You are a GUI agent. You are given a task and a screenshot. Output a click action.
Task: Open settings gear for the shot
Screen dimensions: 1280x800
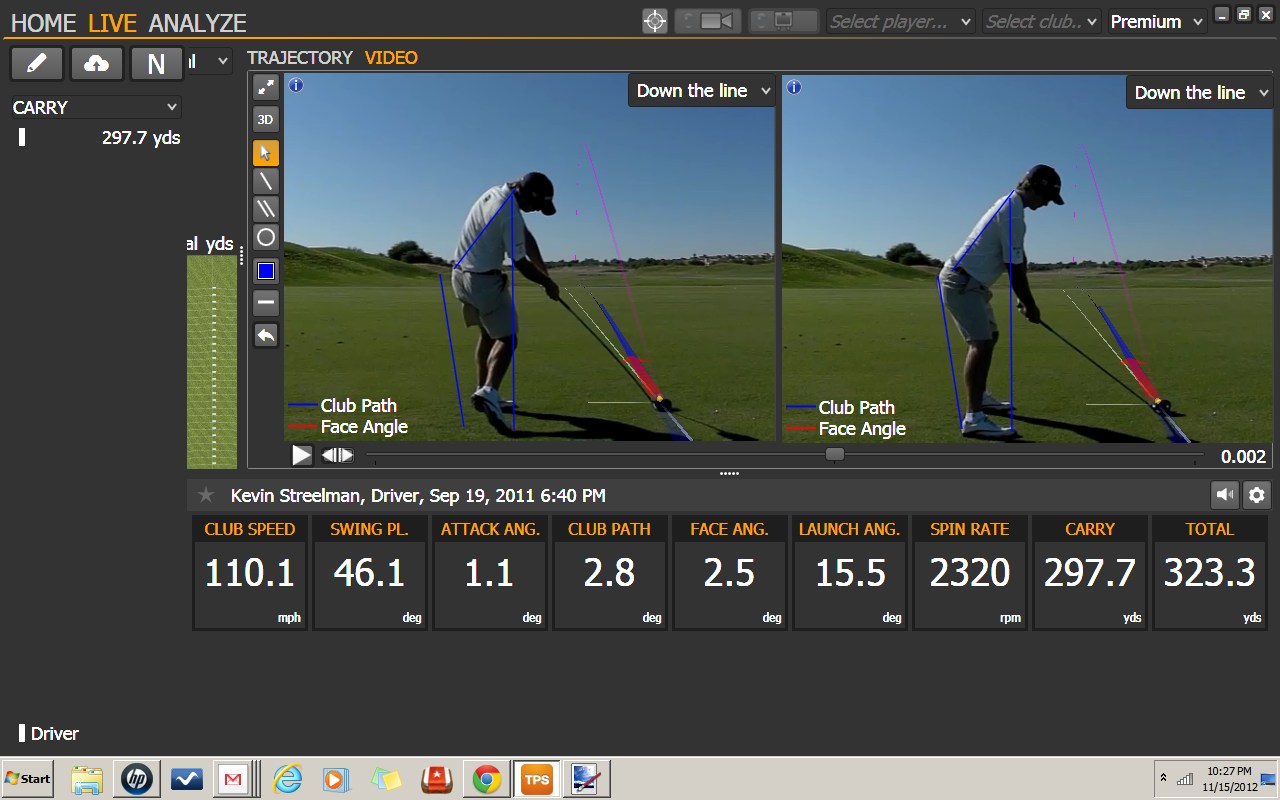click(1257, 494)
